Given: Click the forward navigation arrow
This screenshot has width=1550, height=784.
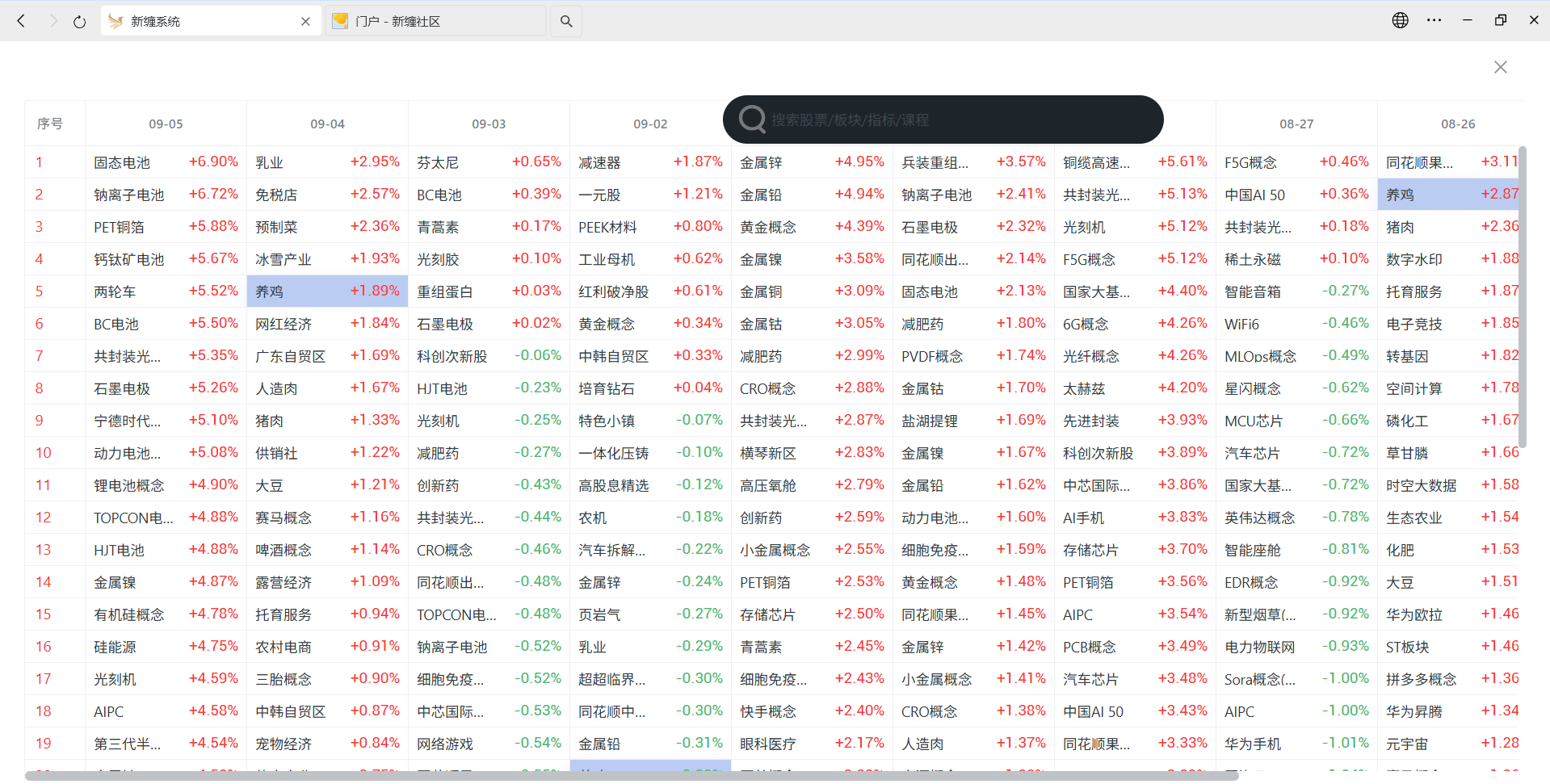Looking at the screenshot, I should pyautogui.click(x=53, y=21).
